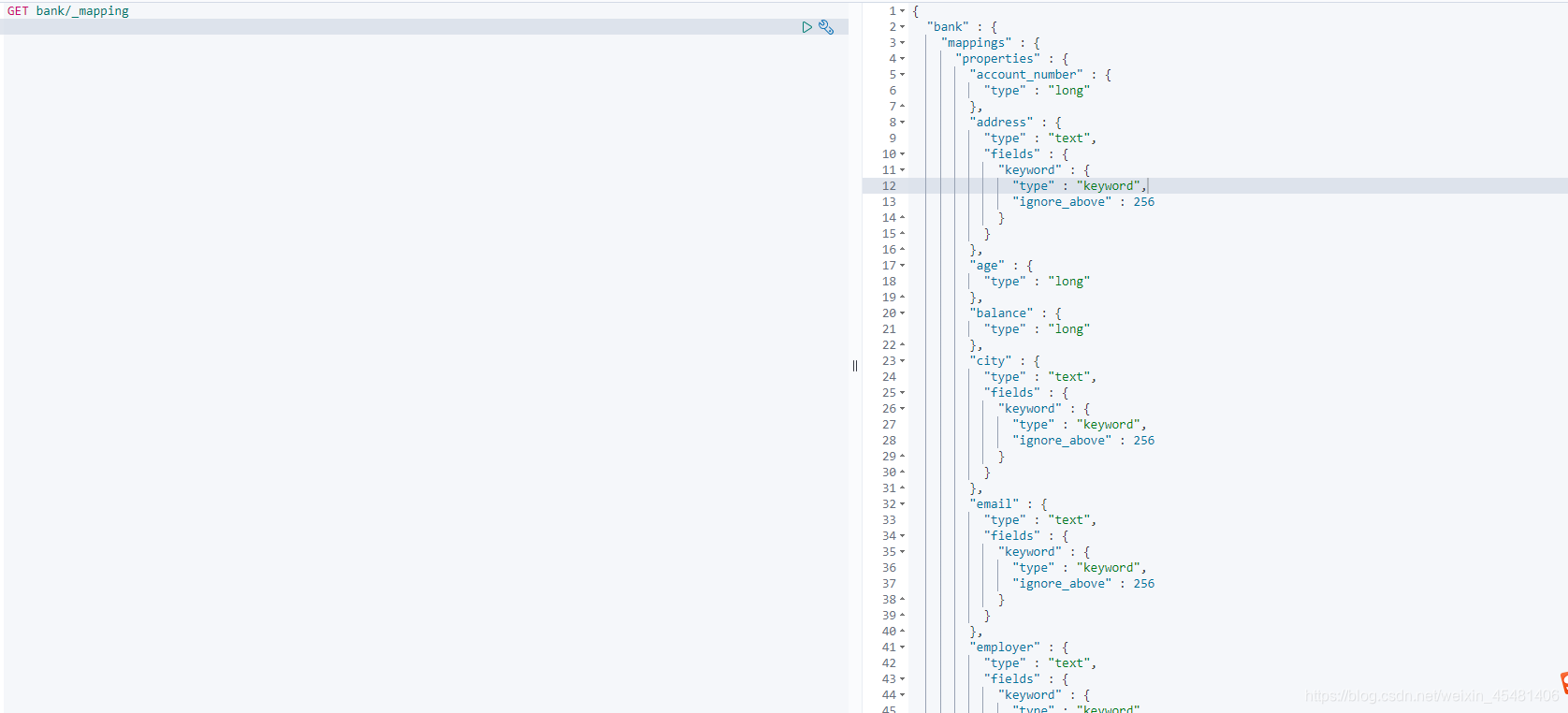
Task: Click the "bank" key in the response
Action: coord(948,27)
